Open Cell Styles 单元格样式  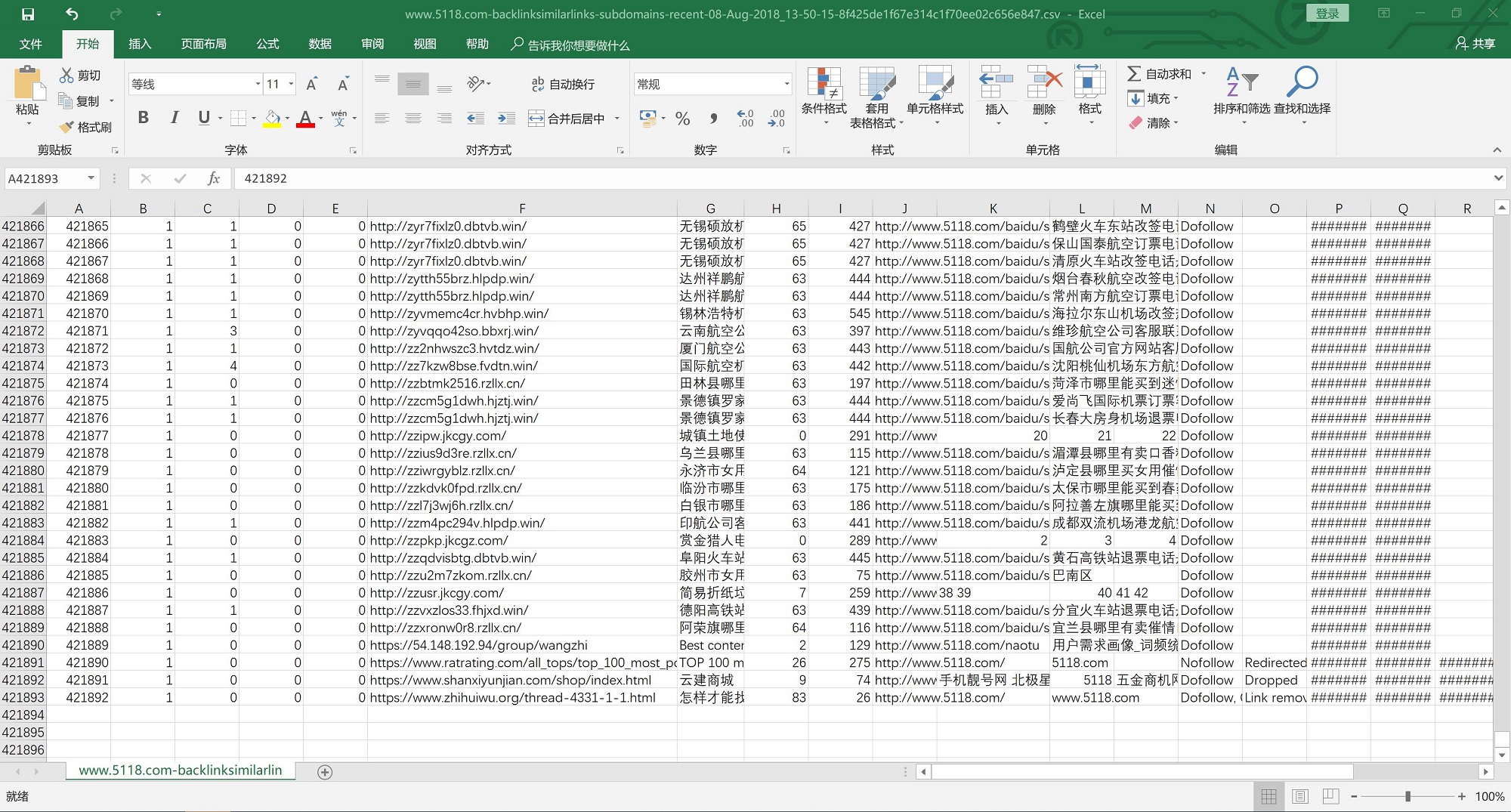coord(935,95)
